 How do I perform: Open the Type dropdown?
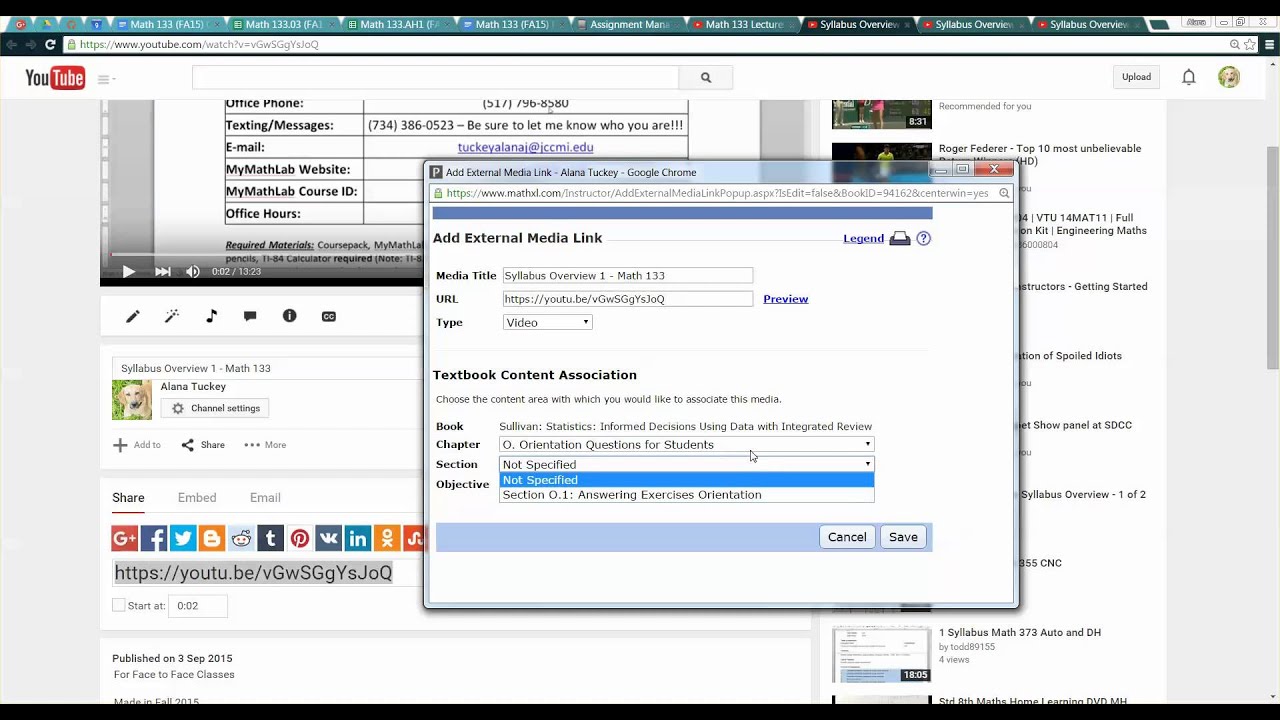pos(547,322)
